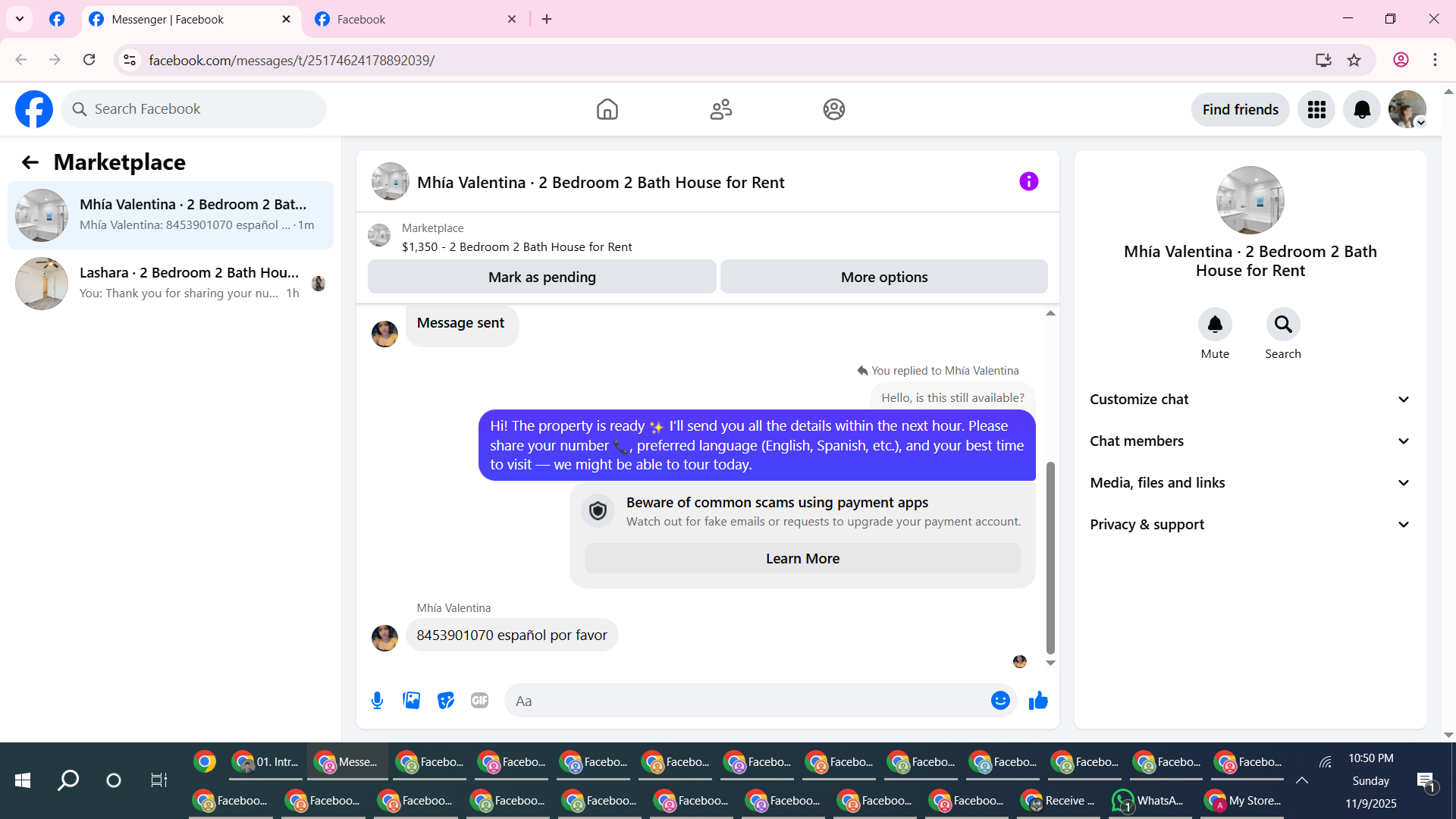The image size is (1456, 819).
Task: Expand the Media, files and links section
Action: (1250, 483)
